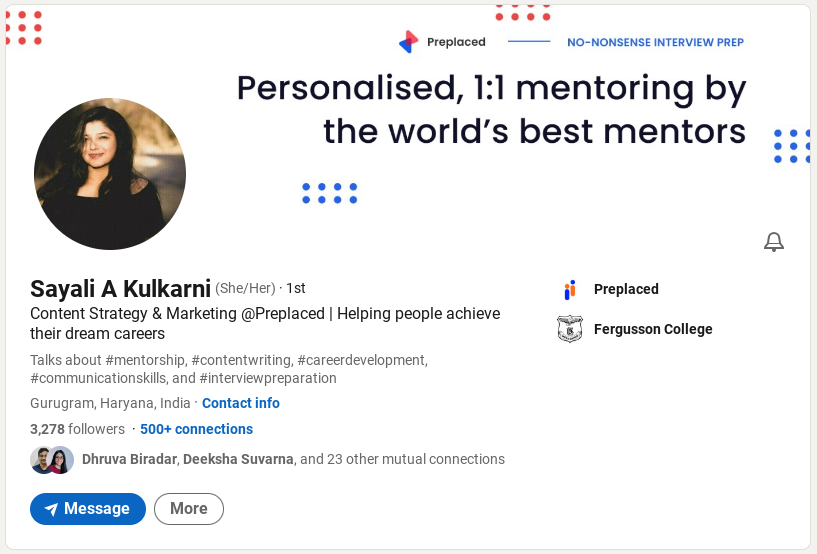Click the 'Talks about #mentorship' hashtags line
817x554 pixels.
click(x=229, y=369)
